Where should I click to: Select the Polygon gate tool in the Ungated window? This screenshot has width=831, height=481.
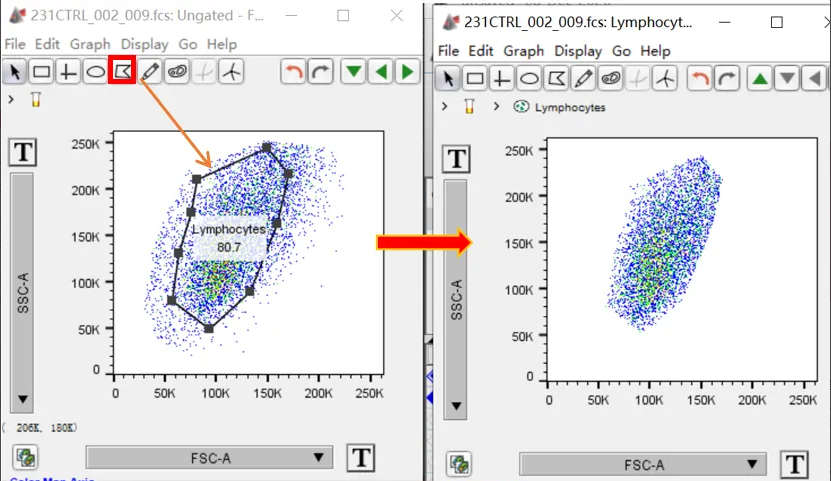coord(122,71)
